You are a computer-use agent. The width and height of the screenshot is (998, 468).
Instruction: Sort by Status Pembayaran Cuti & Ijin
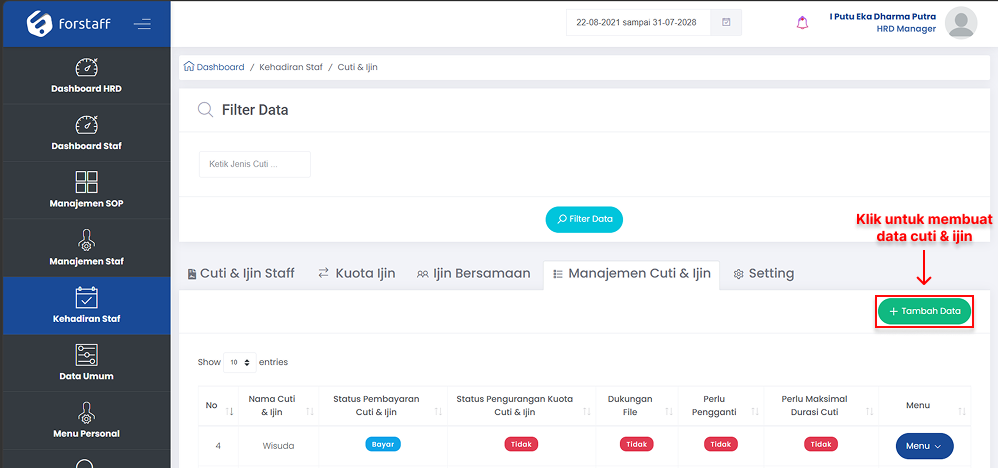click(x=383, y=406)
